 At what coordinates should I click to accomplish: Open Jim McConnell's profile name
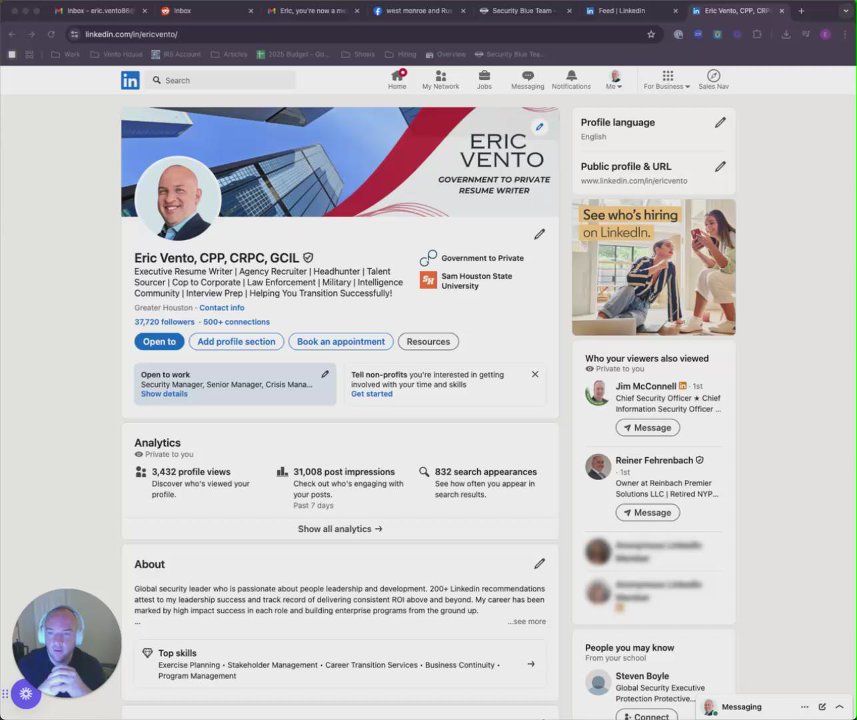coord(645,386)
